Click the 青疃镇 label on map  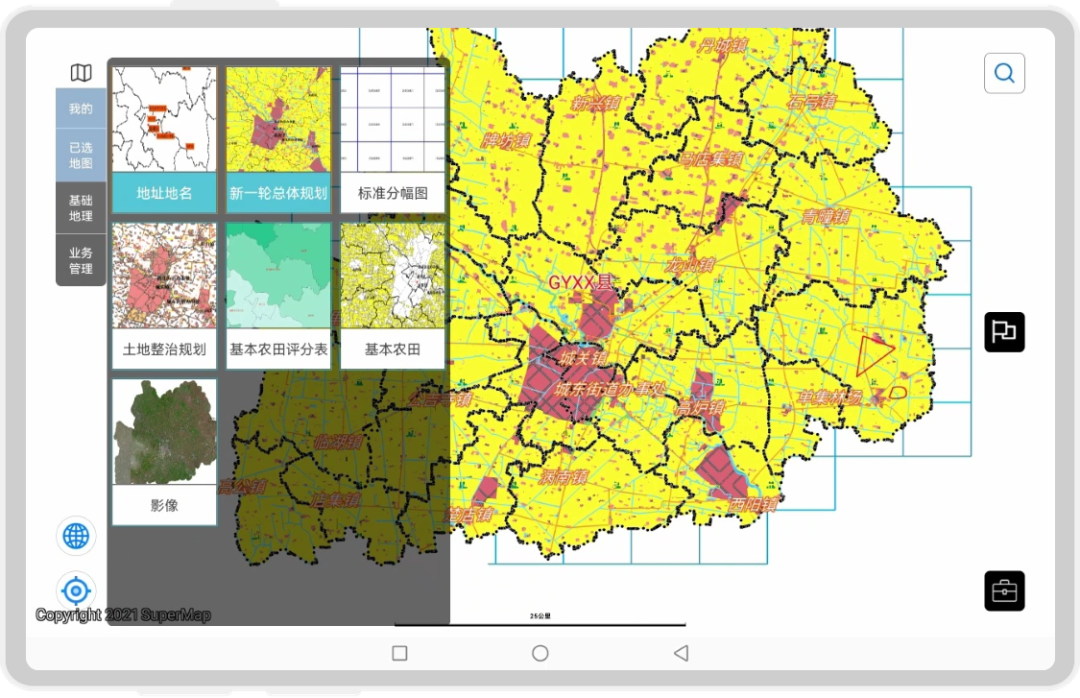coord(825,217)
